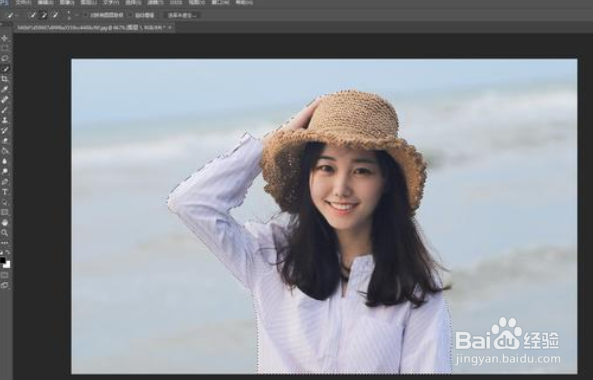Viewport: 593px width, 380px height.
Task: Close the open document tab
Action: (x=170, y=28)
